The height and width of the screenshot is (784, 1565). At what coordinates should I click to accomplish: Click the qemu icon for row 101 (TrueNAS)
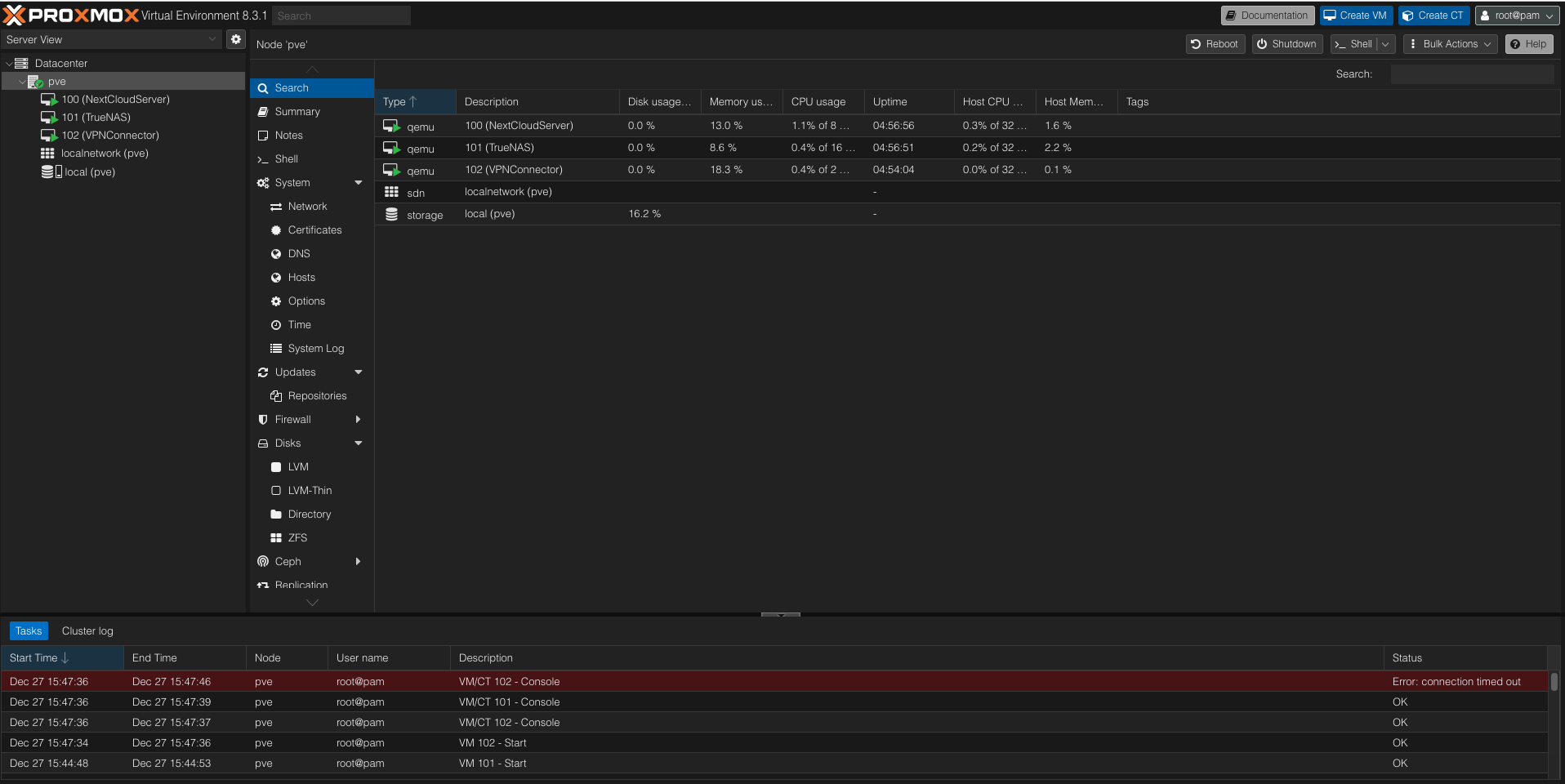click(392, 148)
